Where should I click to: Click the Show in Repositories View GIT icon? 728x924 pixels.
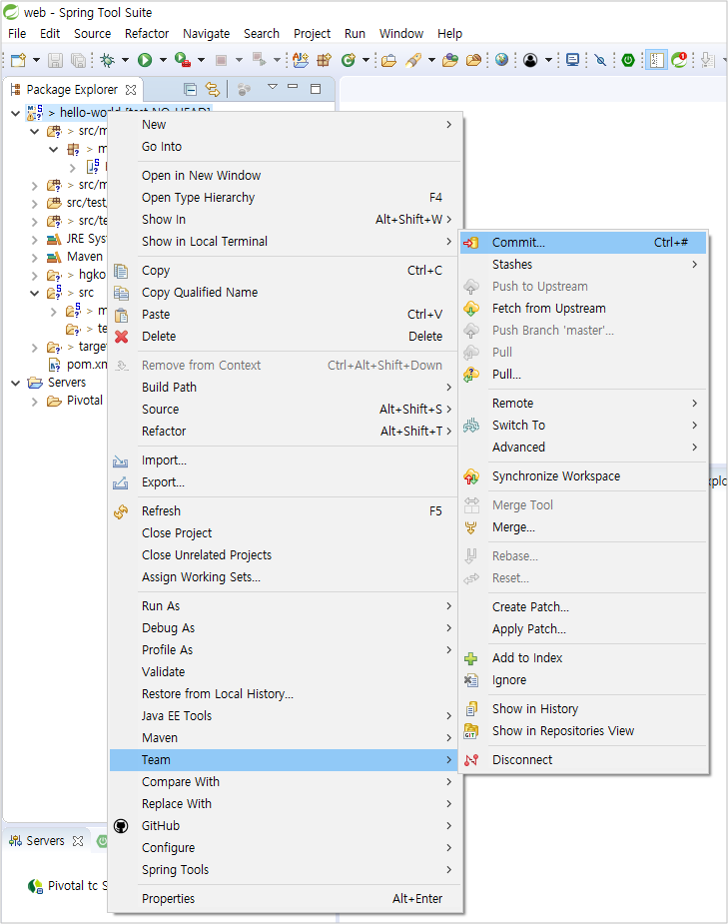coord(470,731)
